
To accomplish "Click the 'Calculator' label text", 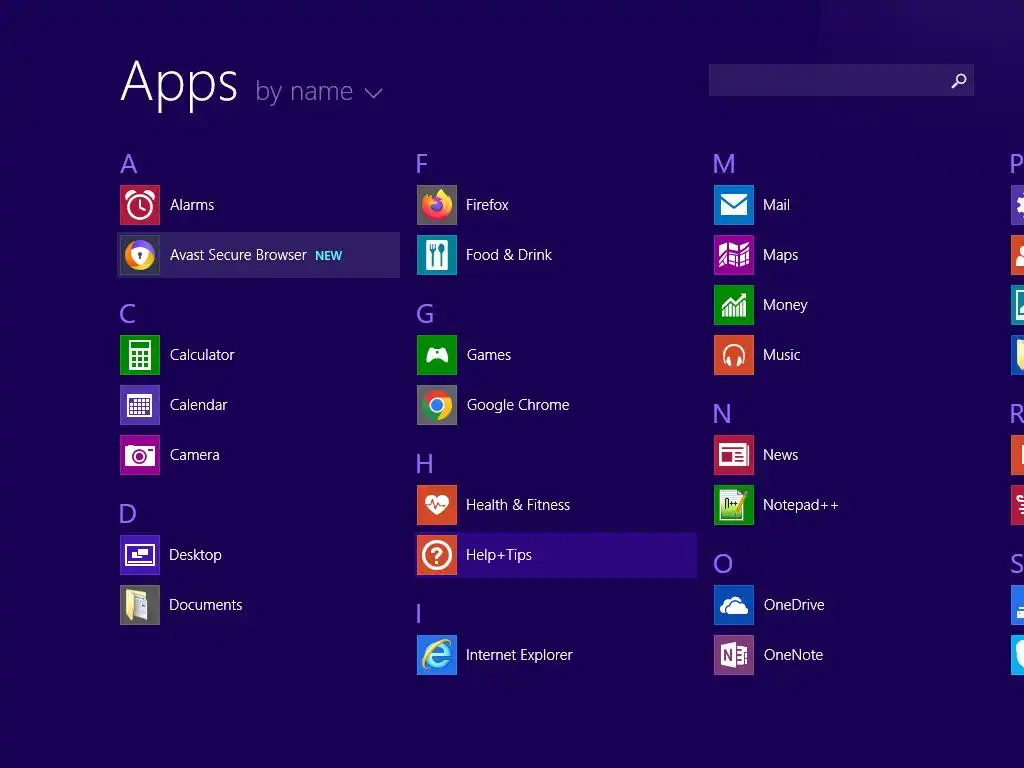I will click(202, 355).
